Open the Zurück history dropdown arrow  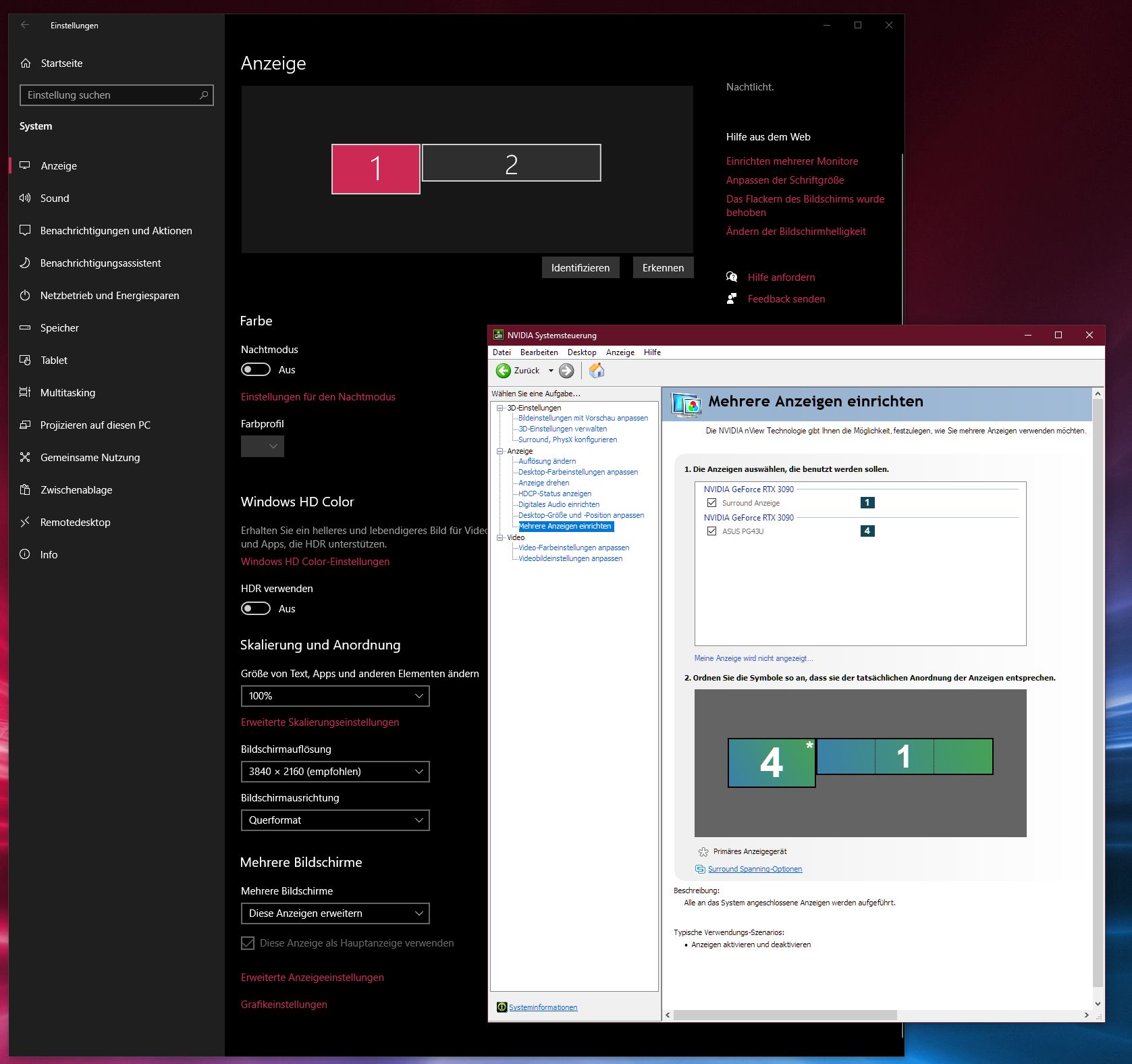[551, 371]
